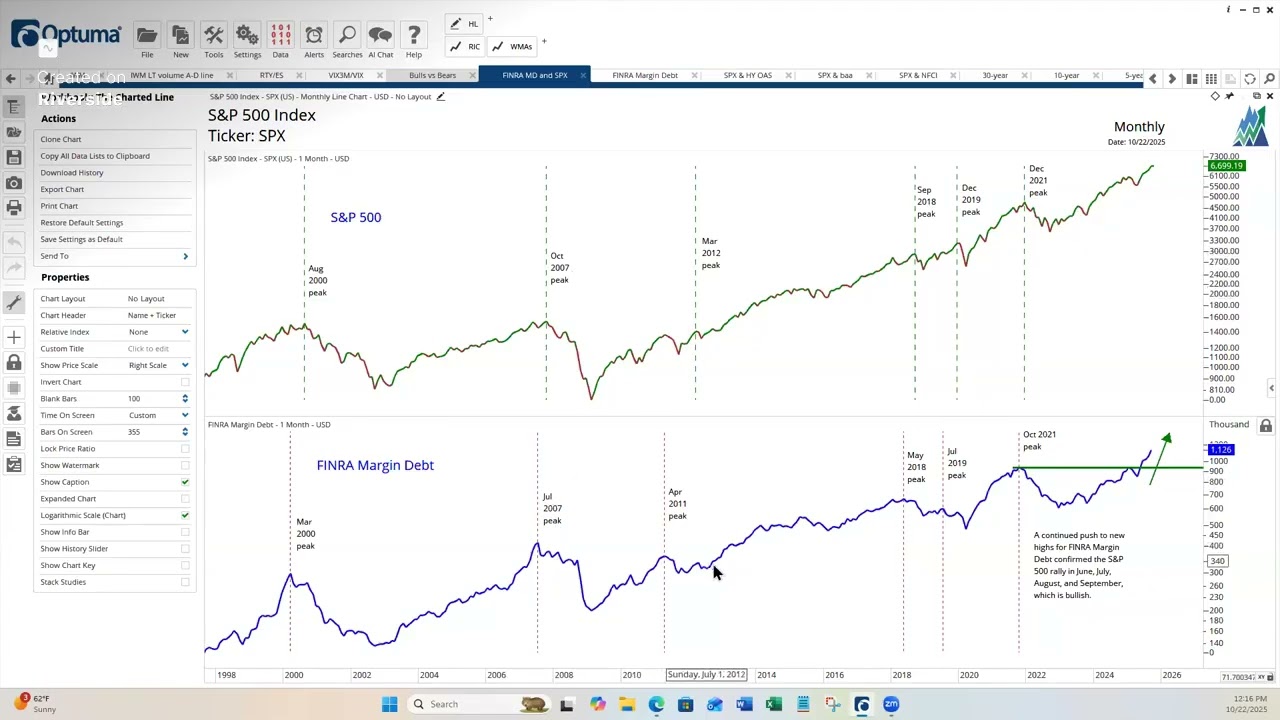Click the lock icon beside margin debt scale

(x=1265, y=426)
